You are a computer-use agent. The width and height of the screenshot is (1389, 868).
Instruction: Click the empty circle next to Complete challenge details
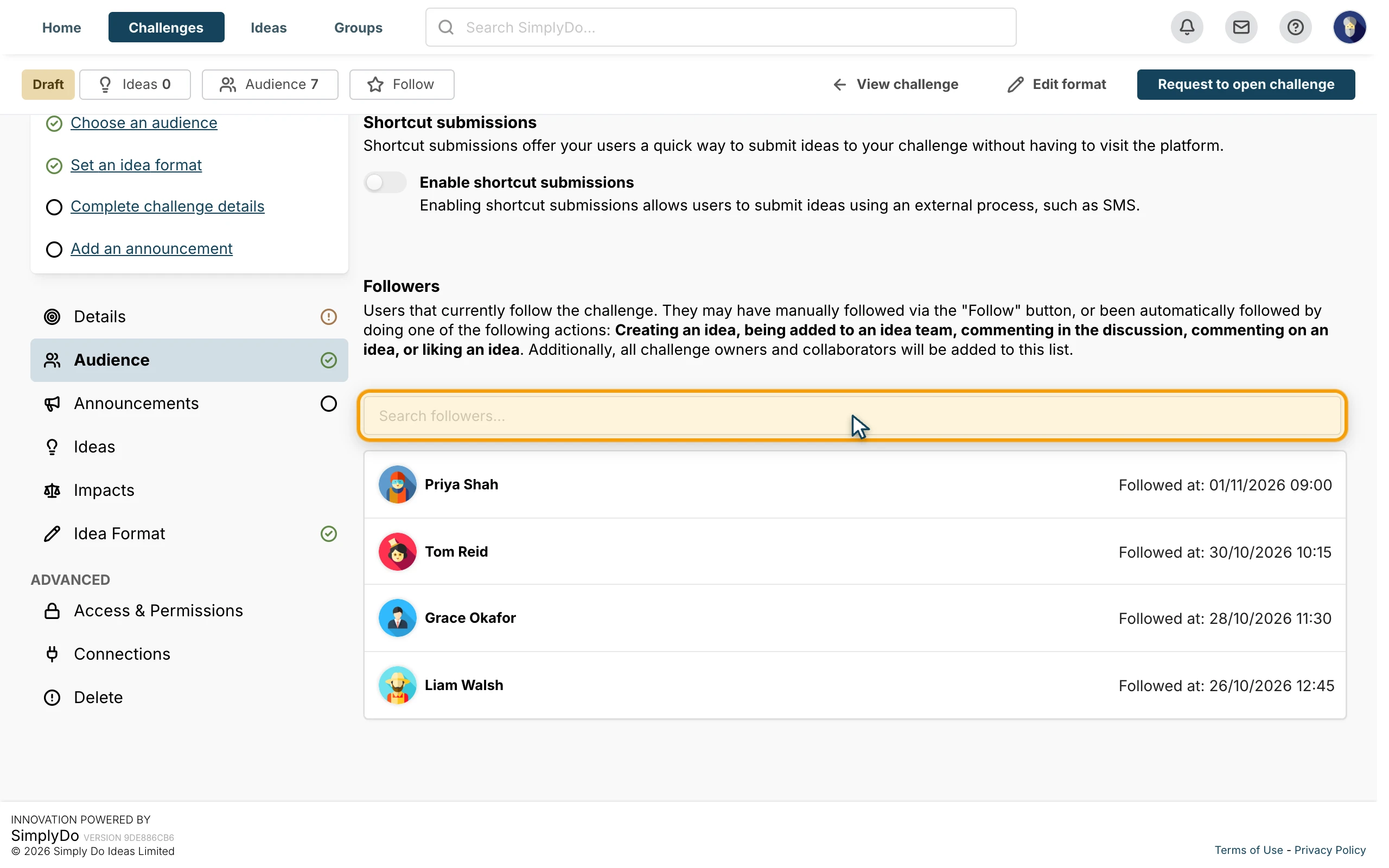54,207
